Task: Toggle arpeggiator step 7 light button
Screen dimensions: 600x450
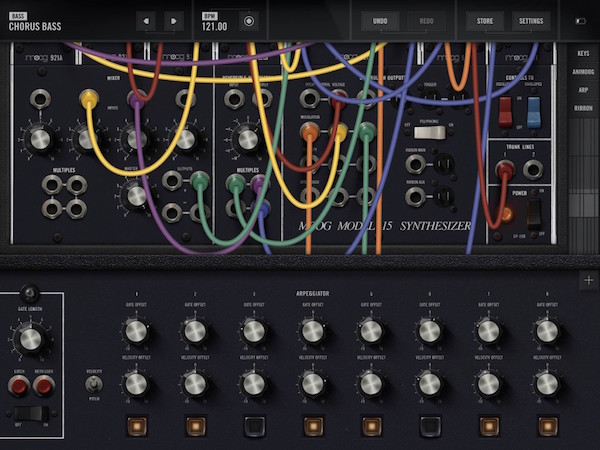Action: tap(489, 426)
